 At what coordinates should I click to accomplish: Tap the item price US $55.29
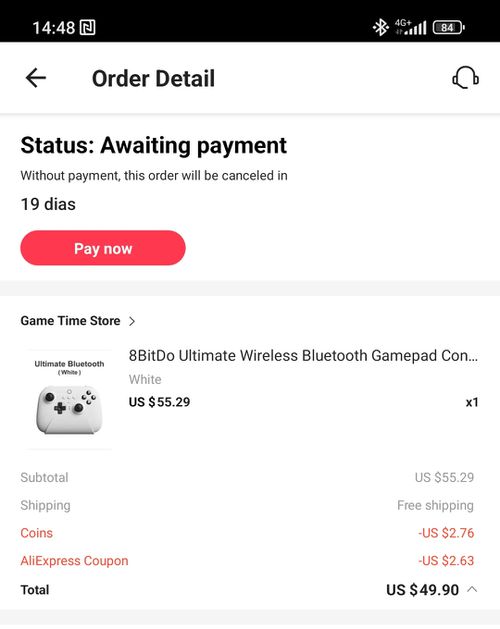[x=159, y=402]
